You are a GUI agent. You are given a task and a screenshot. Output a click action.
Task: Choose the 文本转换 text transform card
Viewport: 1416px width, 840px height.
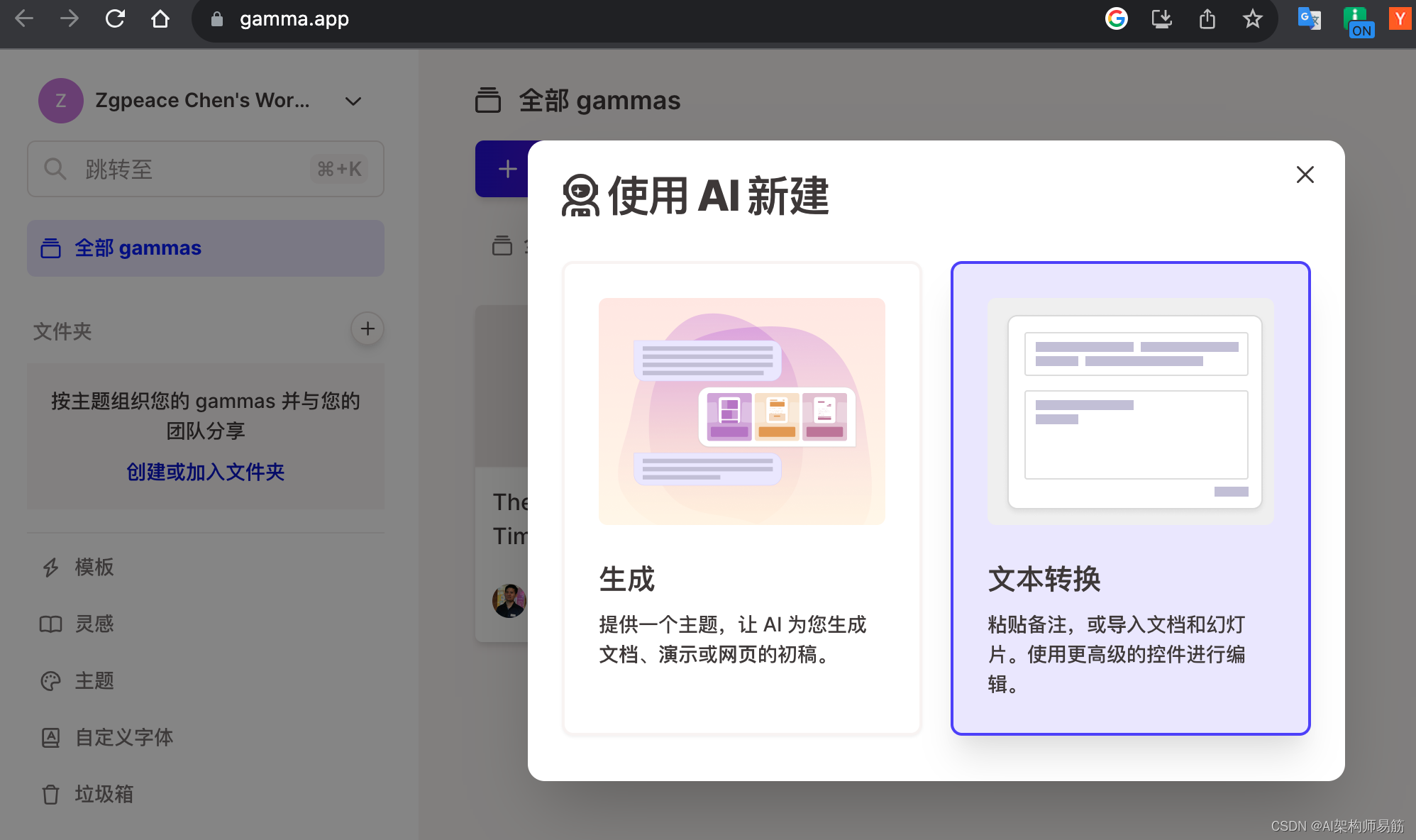1130,498
